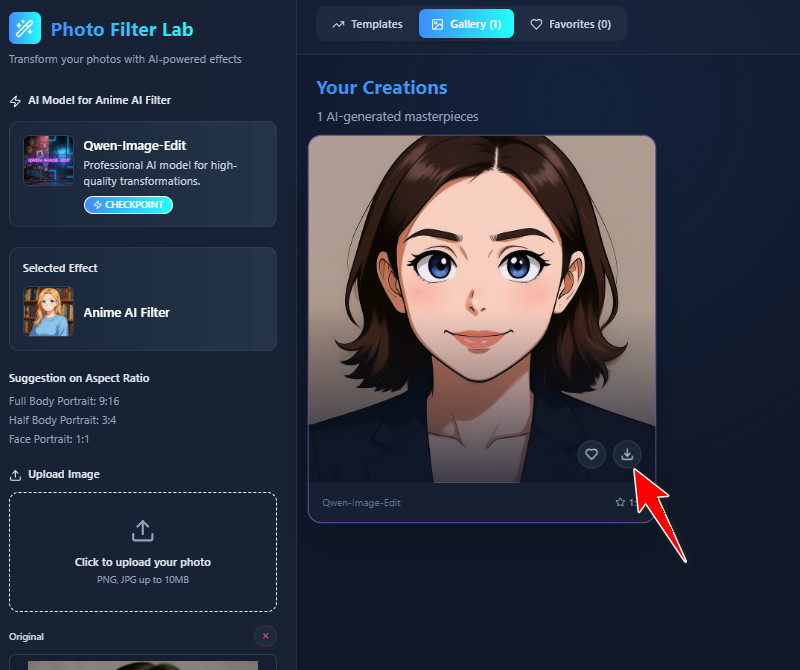Open the generated anime portrait image
The width and height of the screenshot is (800, 670).
[x=482, y=300]
